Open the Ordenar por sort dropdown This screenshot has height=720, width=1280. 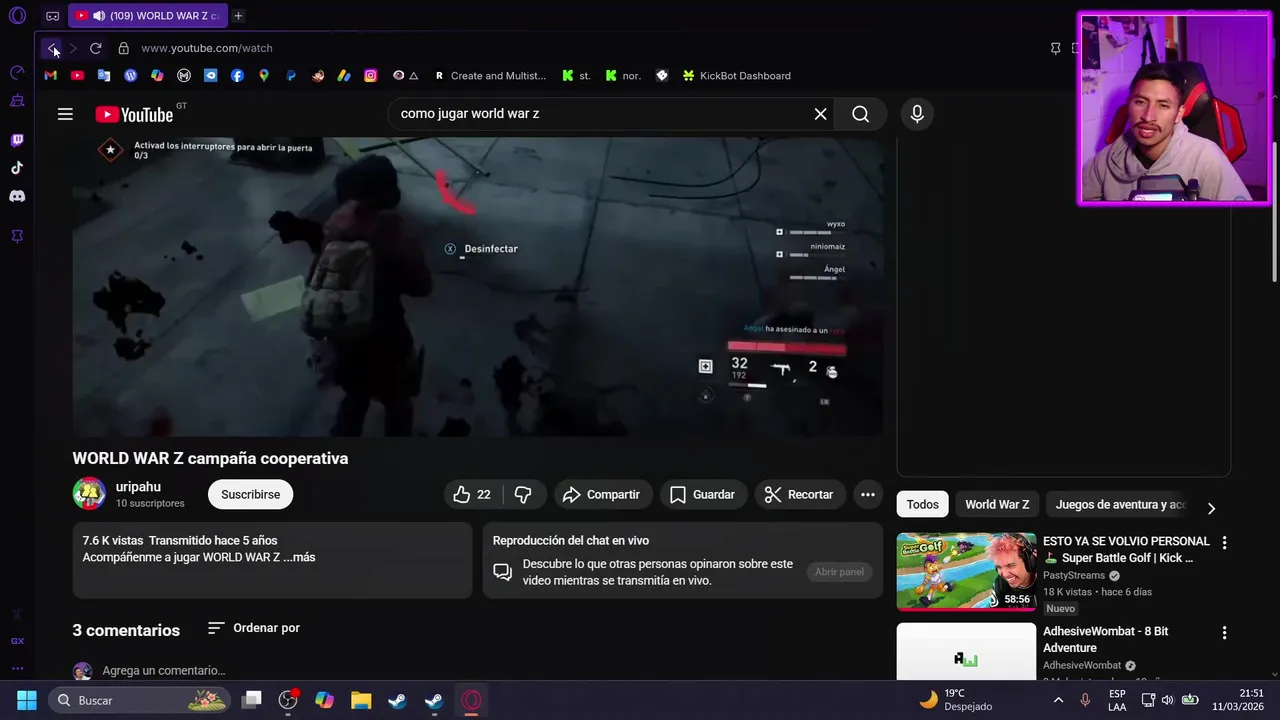point(254,628)
